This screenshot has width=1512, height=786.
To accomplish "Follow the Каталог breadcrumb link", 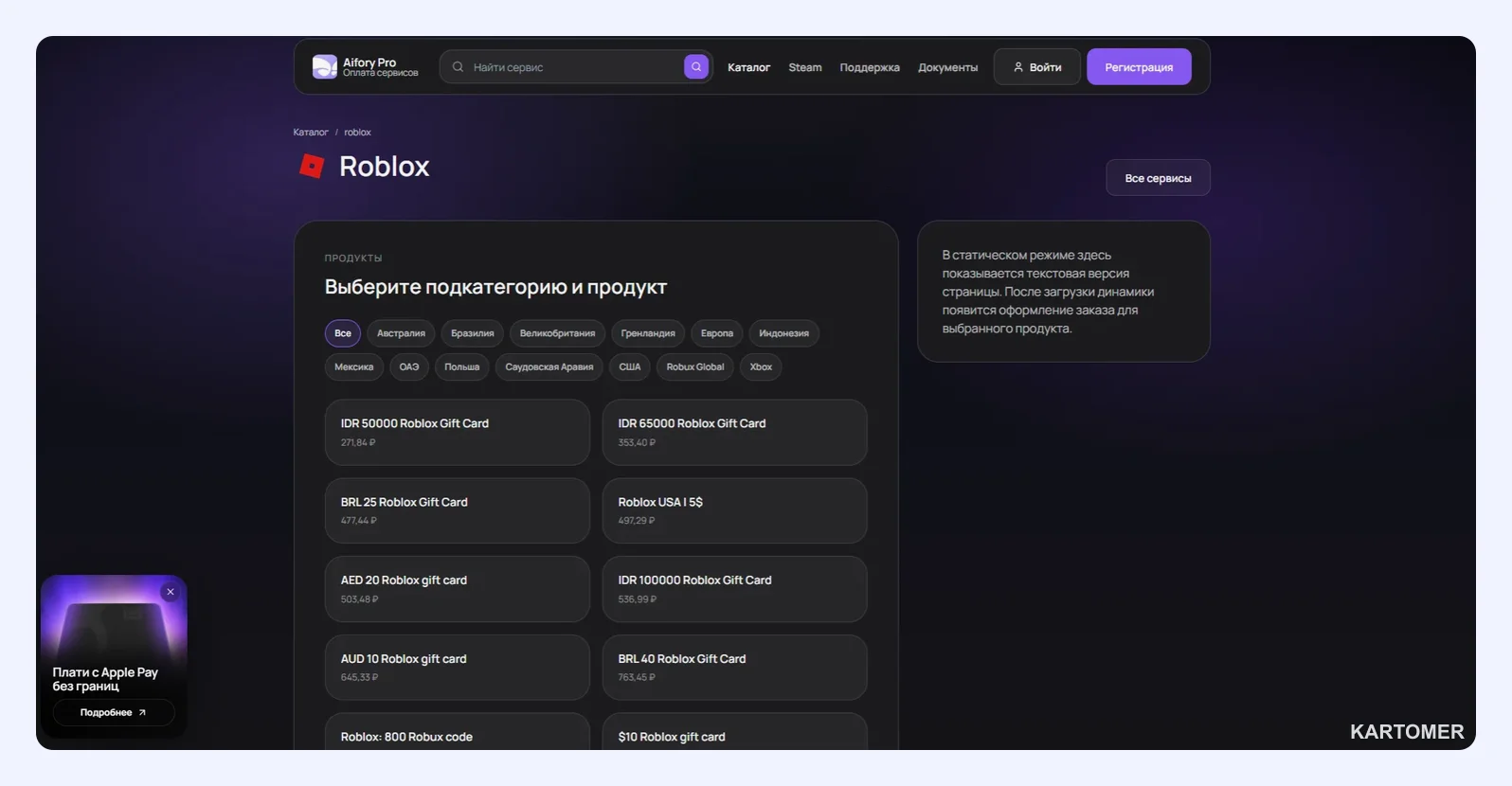I will [x=311, y=133].
